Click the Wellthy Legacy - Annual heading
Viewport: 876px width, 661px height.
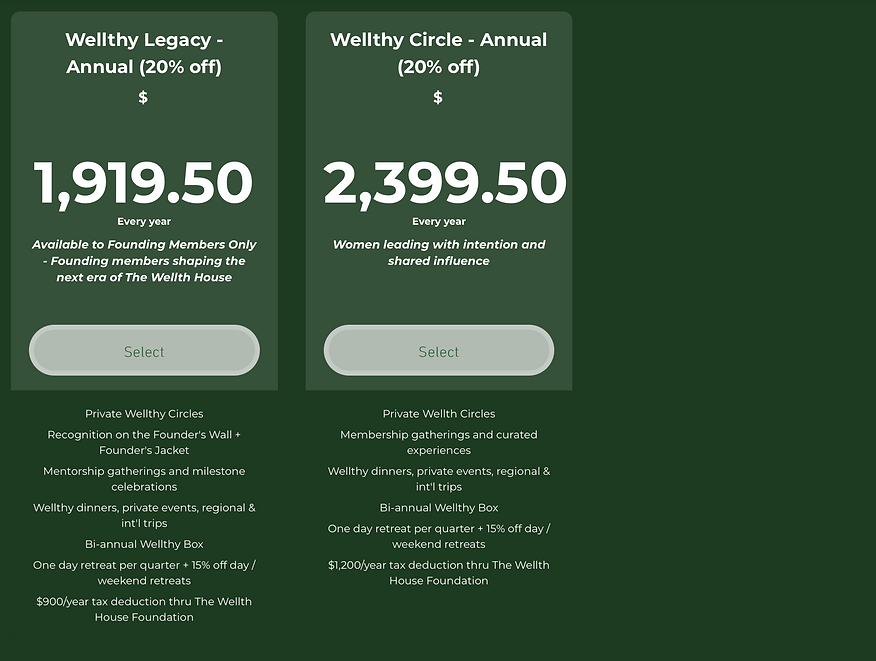click(x=144, y=53)
